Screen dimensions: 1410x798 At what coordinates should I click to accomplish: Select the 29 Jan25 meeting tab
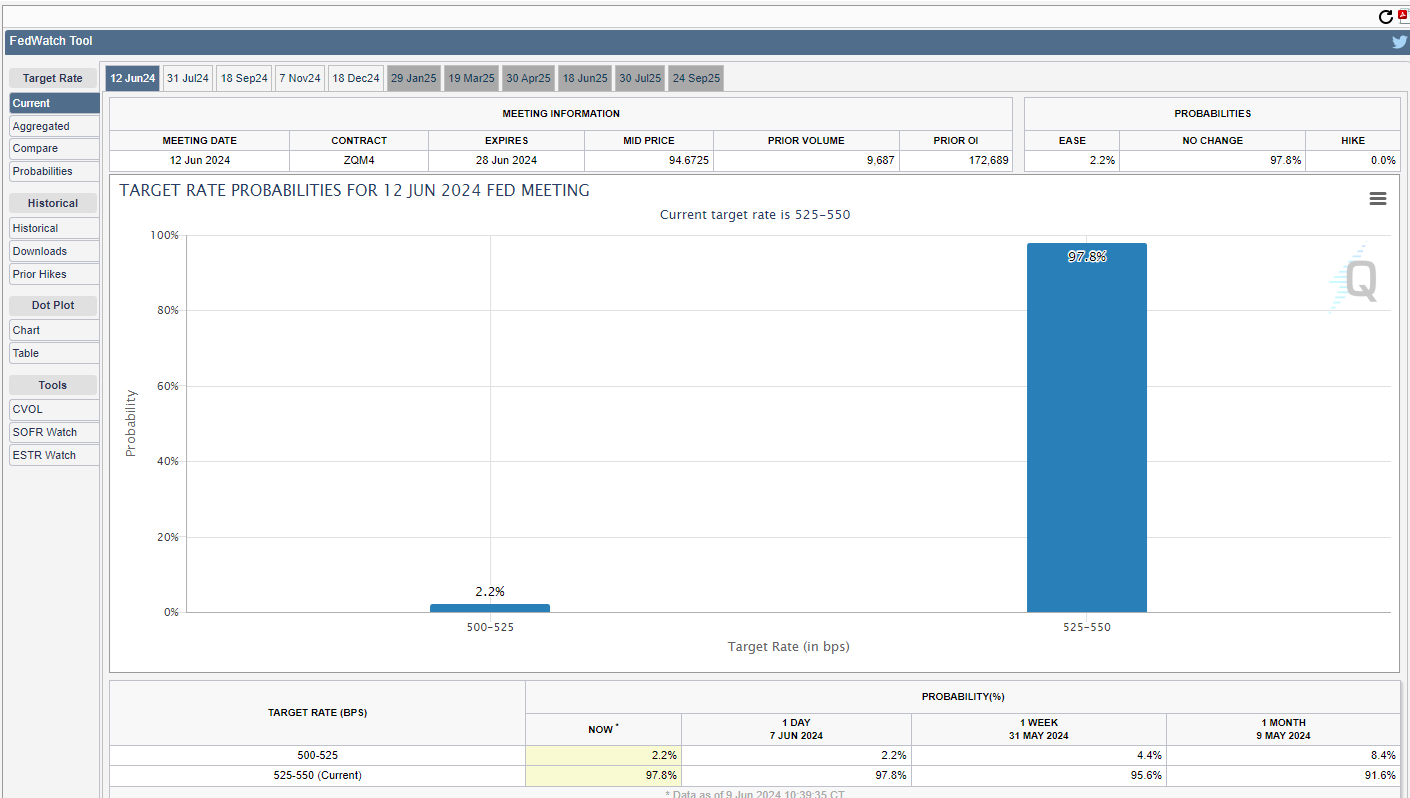413,78
